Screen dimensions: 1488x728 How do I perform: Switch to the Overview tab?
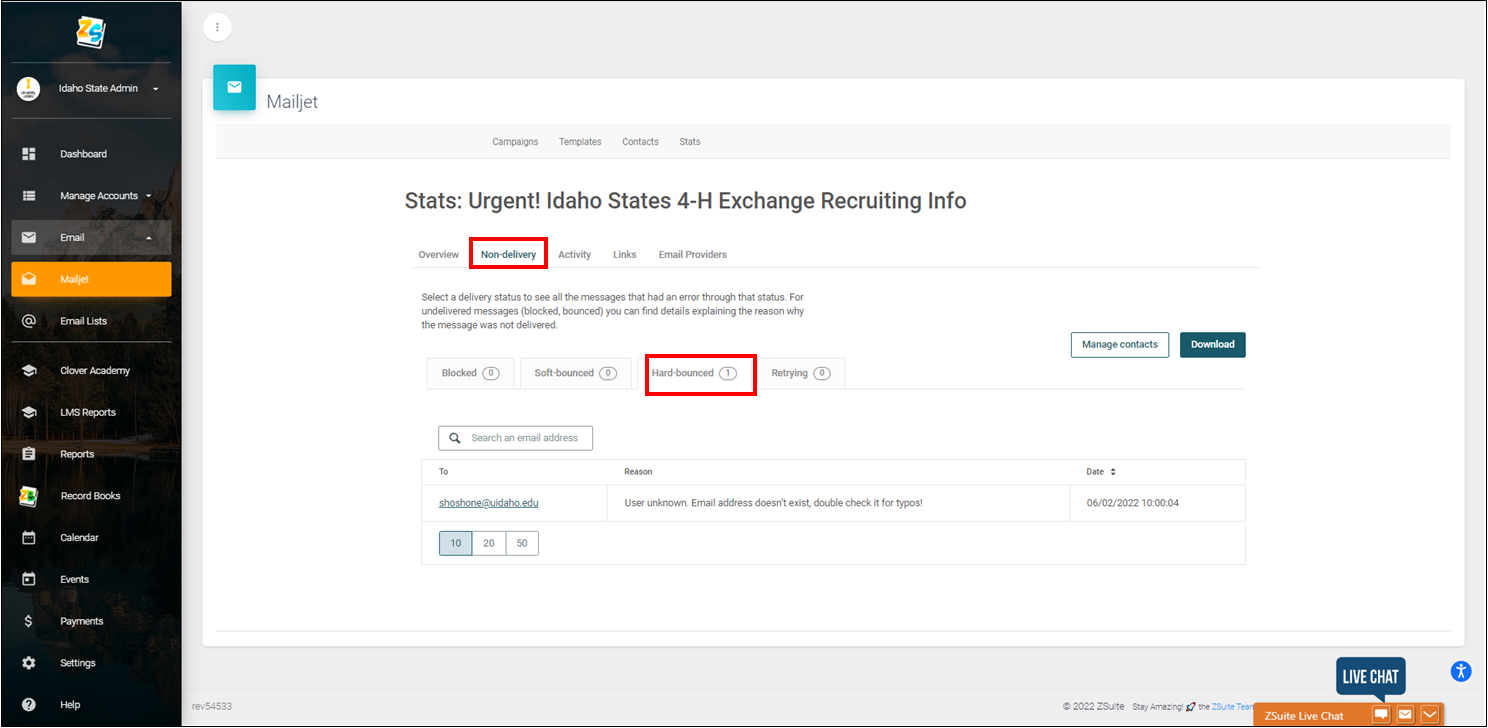(x=438, y=255)
